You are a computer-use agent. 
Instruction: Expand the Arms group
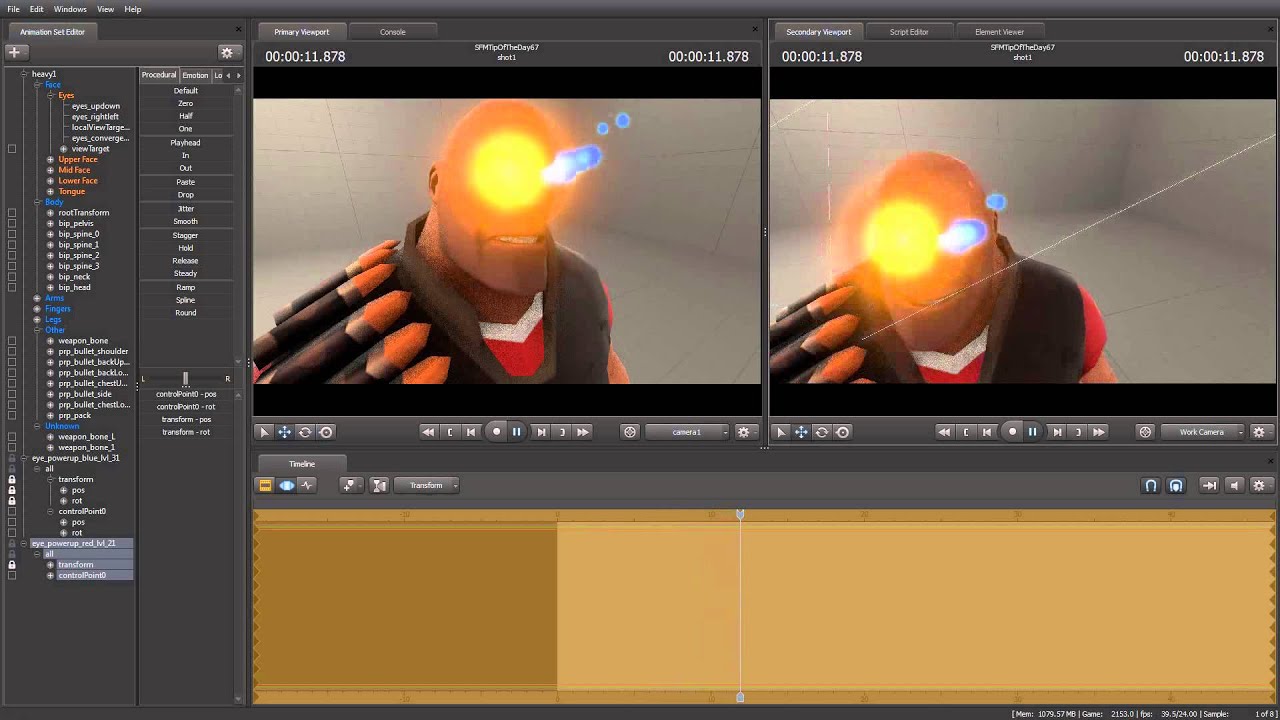click(38, 298)
